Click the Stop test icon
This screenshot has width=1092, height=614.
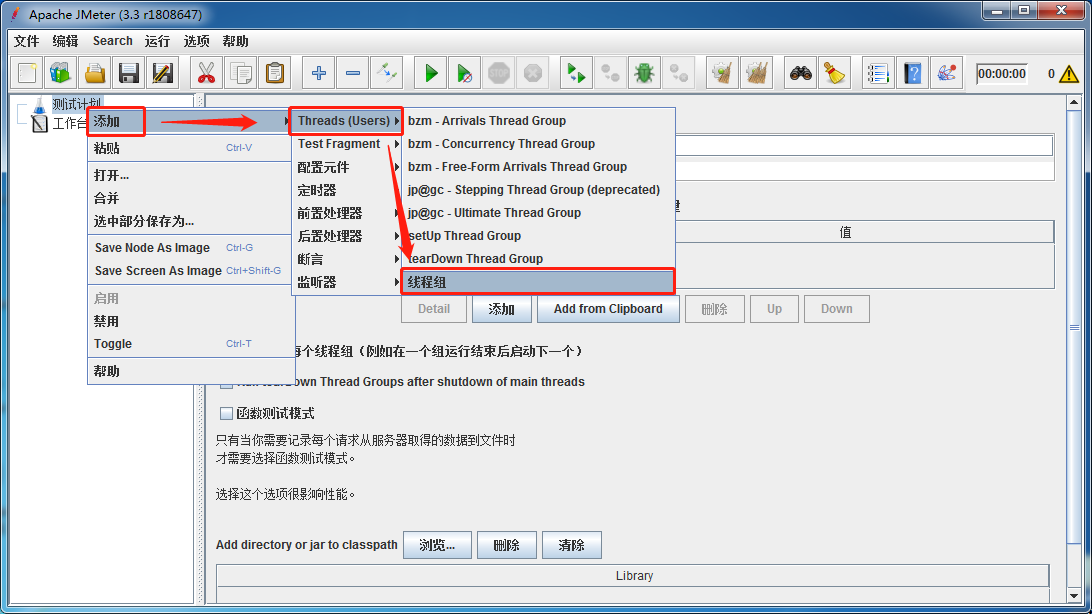[x=499, y=73]
